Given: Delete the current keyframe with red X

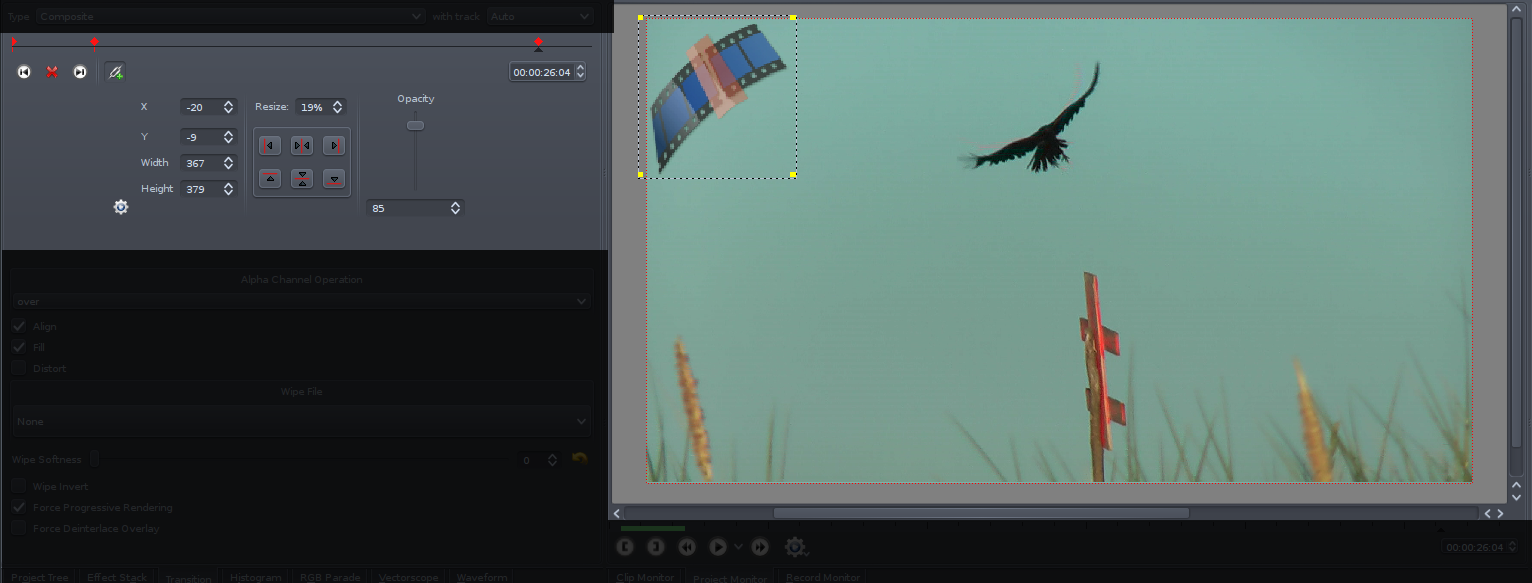Looking at the screenshot, I should [52, 72].
